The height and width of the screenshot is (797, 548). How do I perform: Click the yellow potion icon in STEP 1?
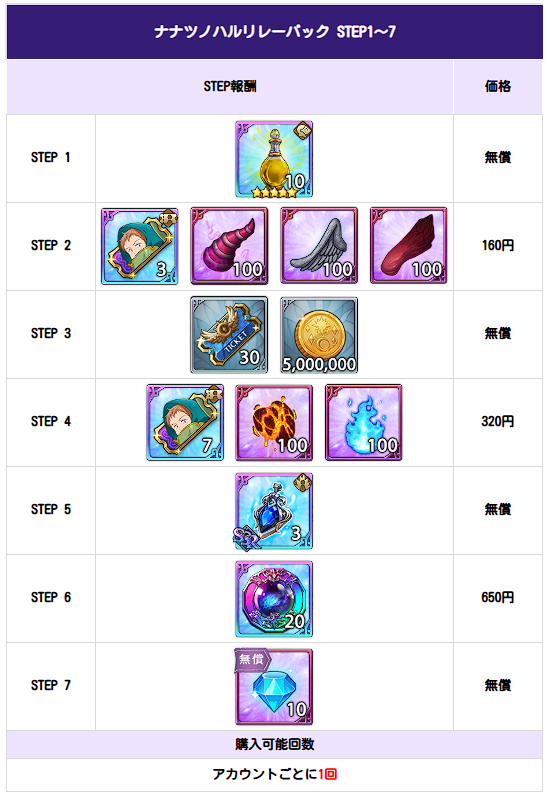(x=274, y=159)
